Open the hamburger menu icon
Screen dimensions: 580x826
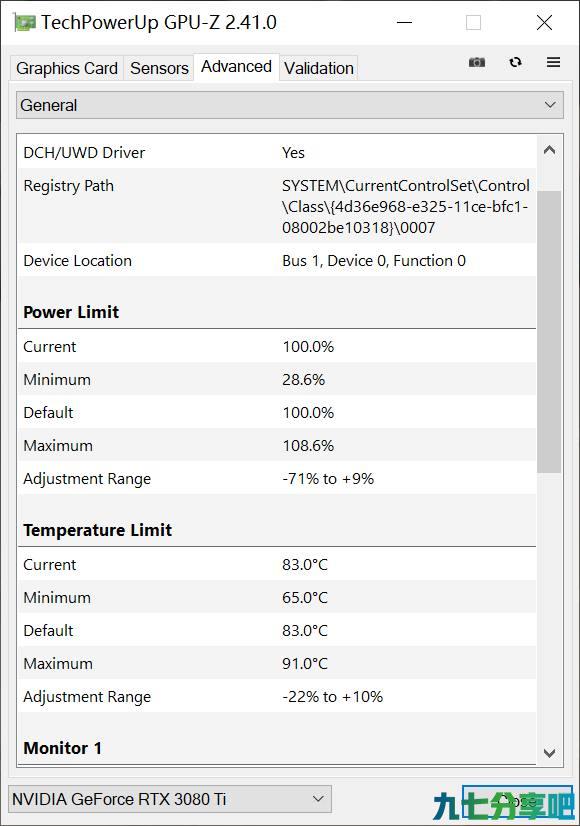coord(553,62)
